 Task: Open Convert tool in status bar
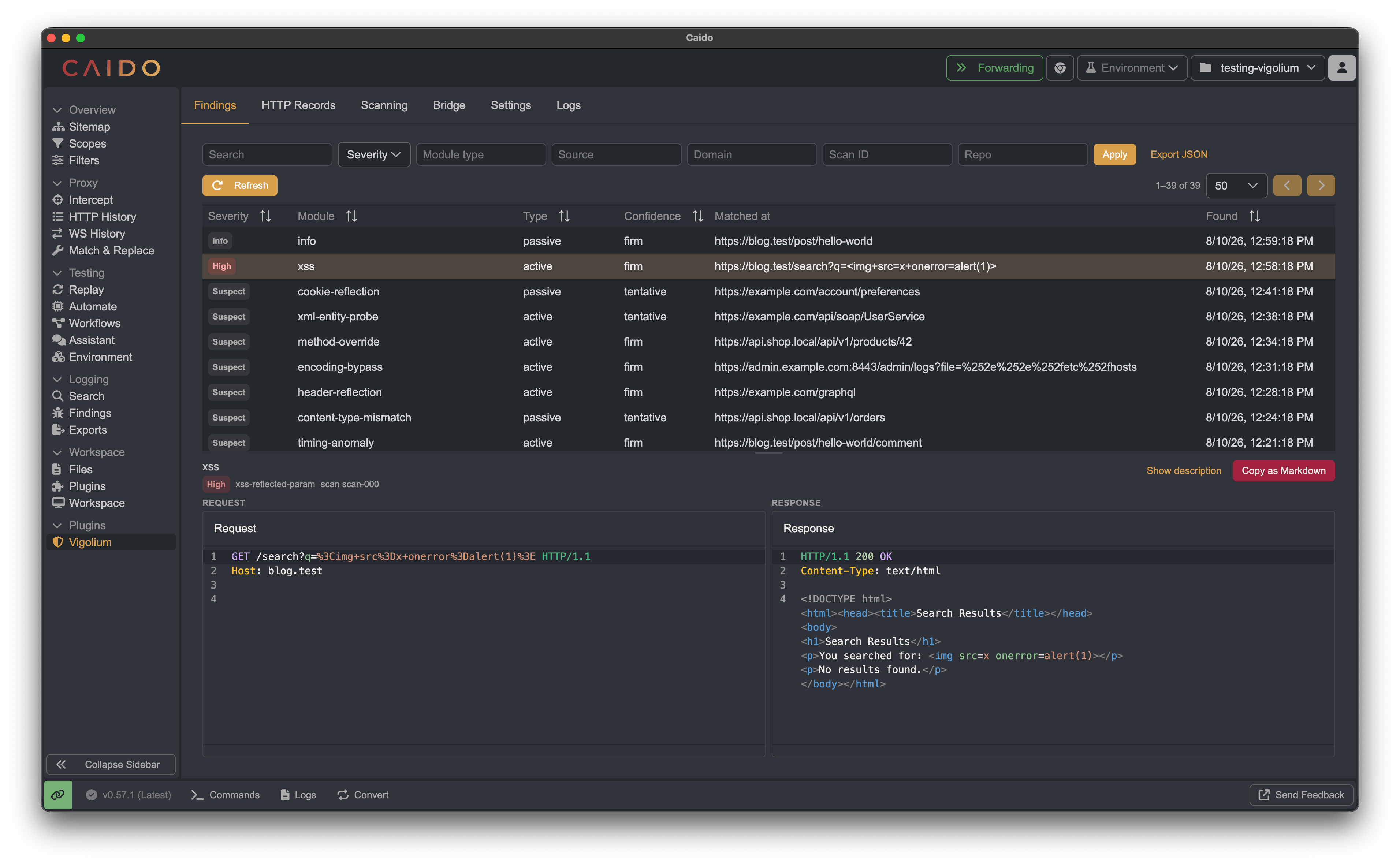362,794
